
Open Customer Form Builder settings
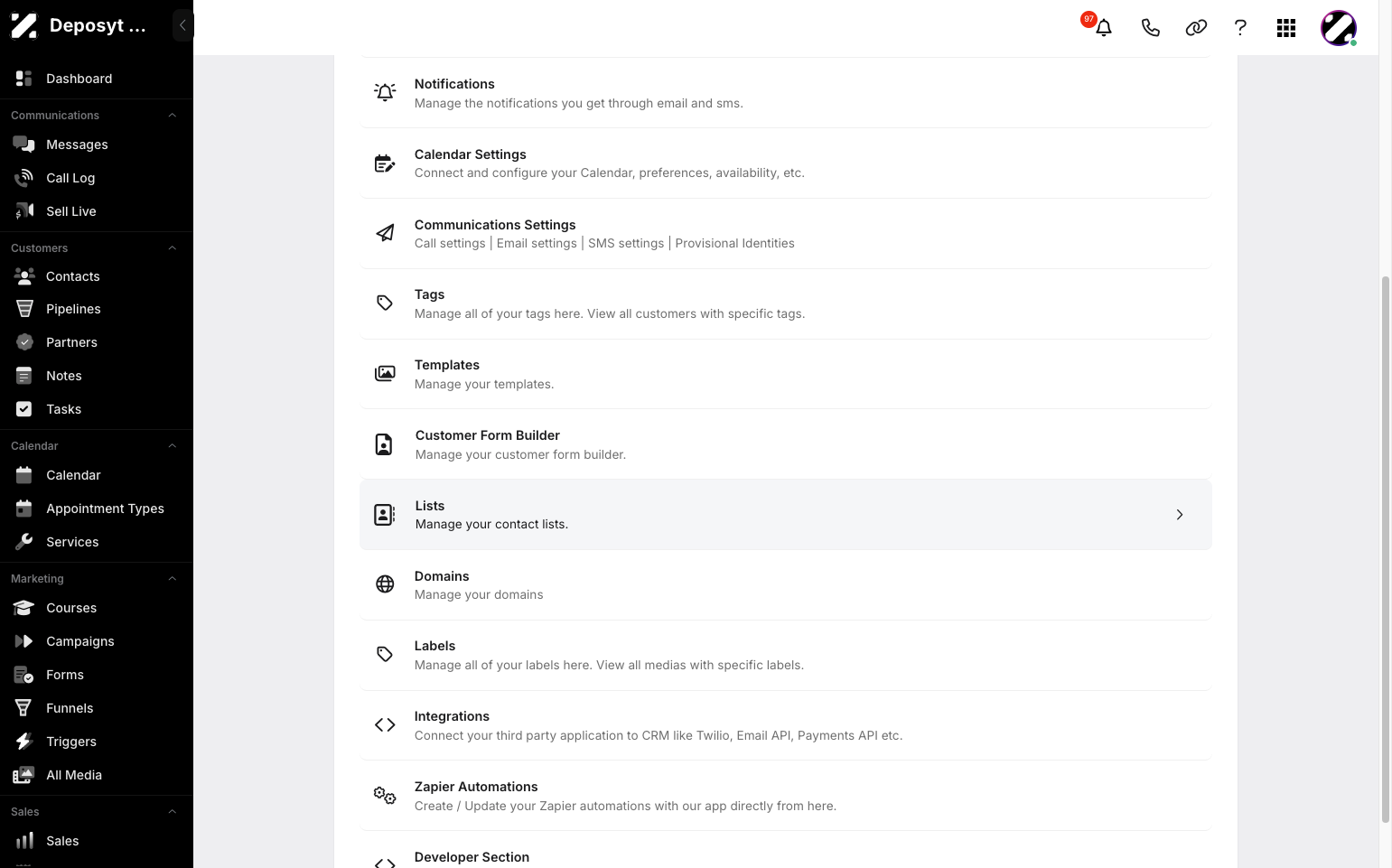[785, 444]
